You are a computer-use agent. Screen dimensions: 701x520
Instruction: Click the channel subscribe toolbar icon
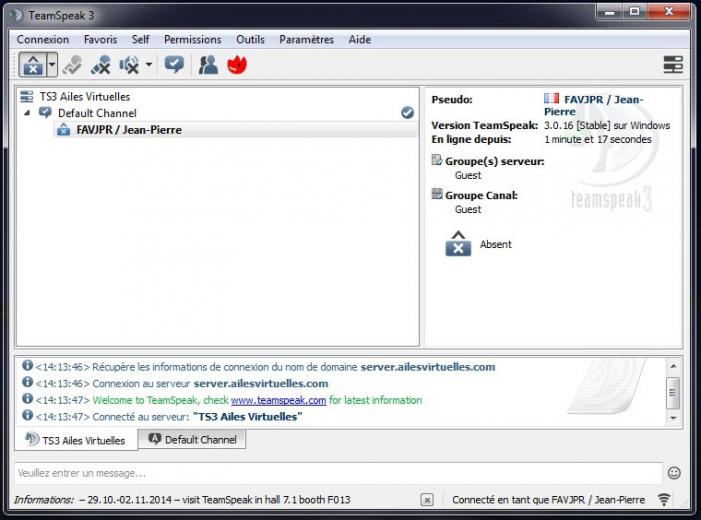tap(174, 65)
